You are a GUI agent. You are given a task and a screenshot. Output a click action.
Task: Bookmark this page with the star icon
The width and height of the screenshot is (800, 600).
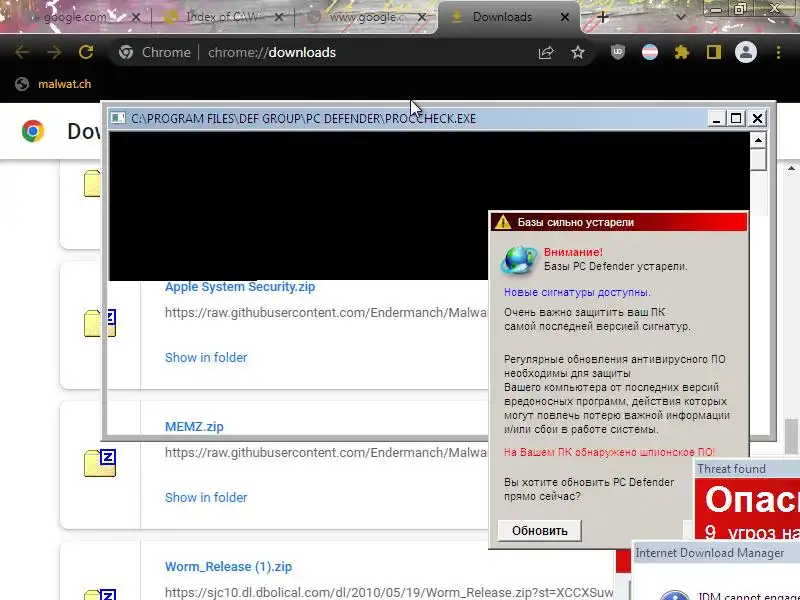(578, 52)
